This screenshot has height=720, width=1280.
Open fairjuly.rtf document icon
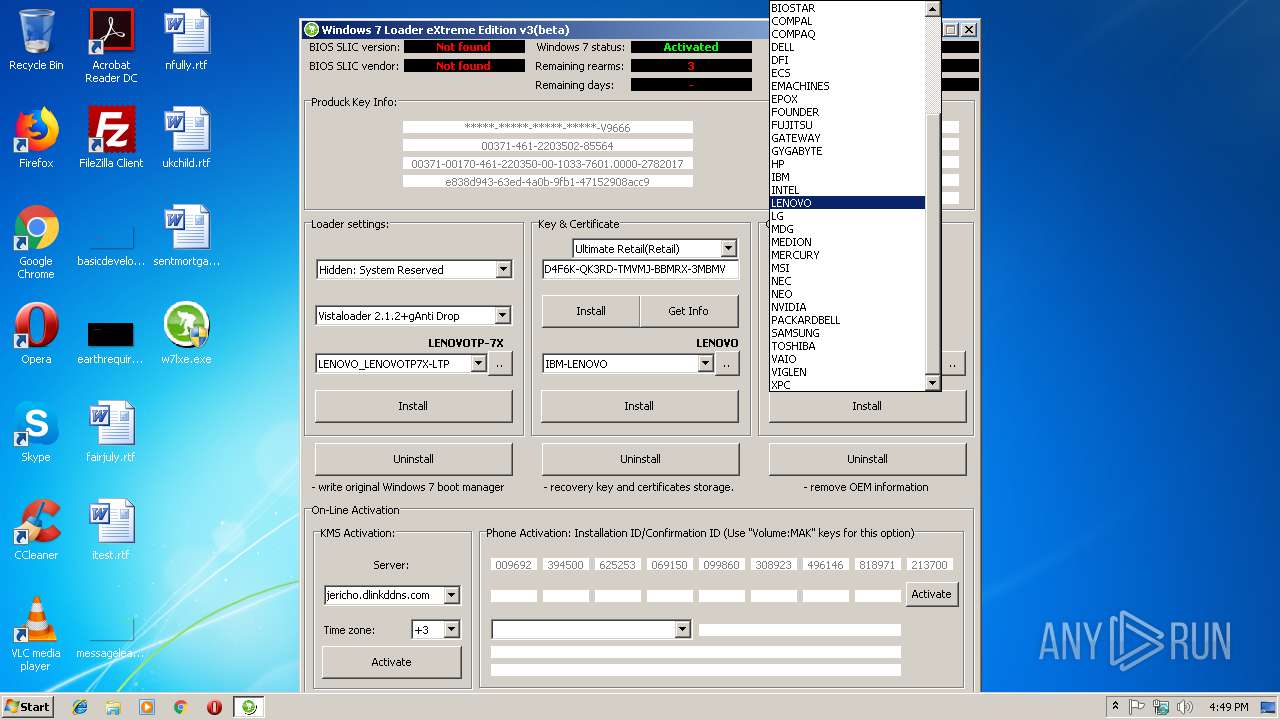click(111, 433)
